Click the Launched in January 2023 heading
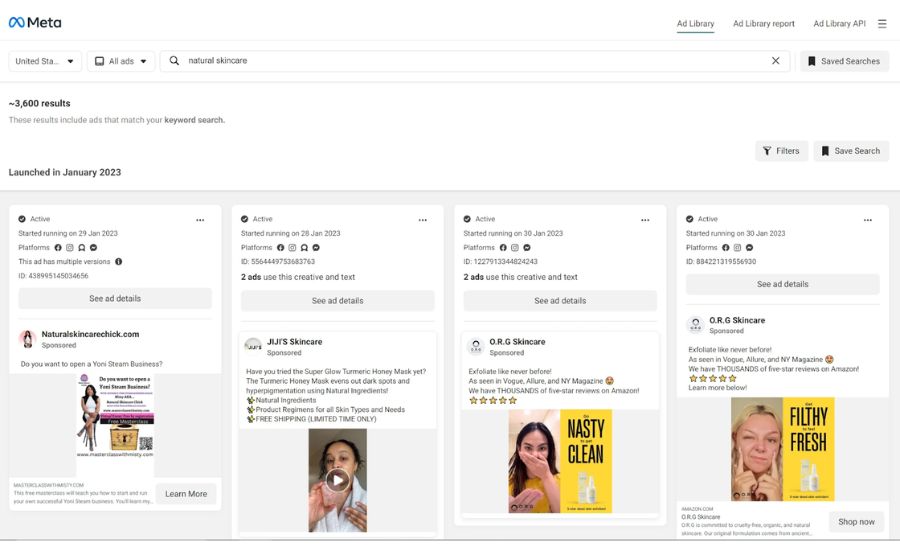 [65, 172]
